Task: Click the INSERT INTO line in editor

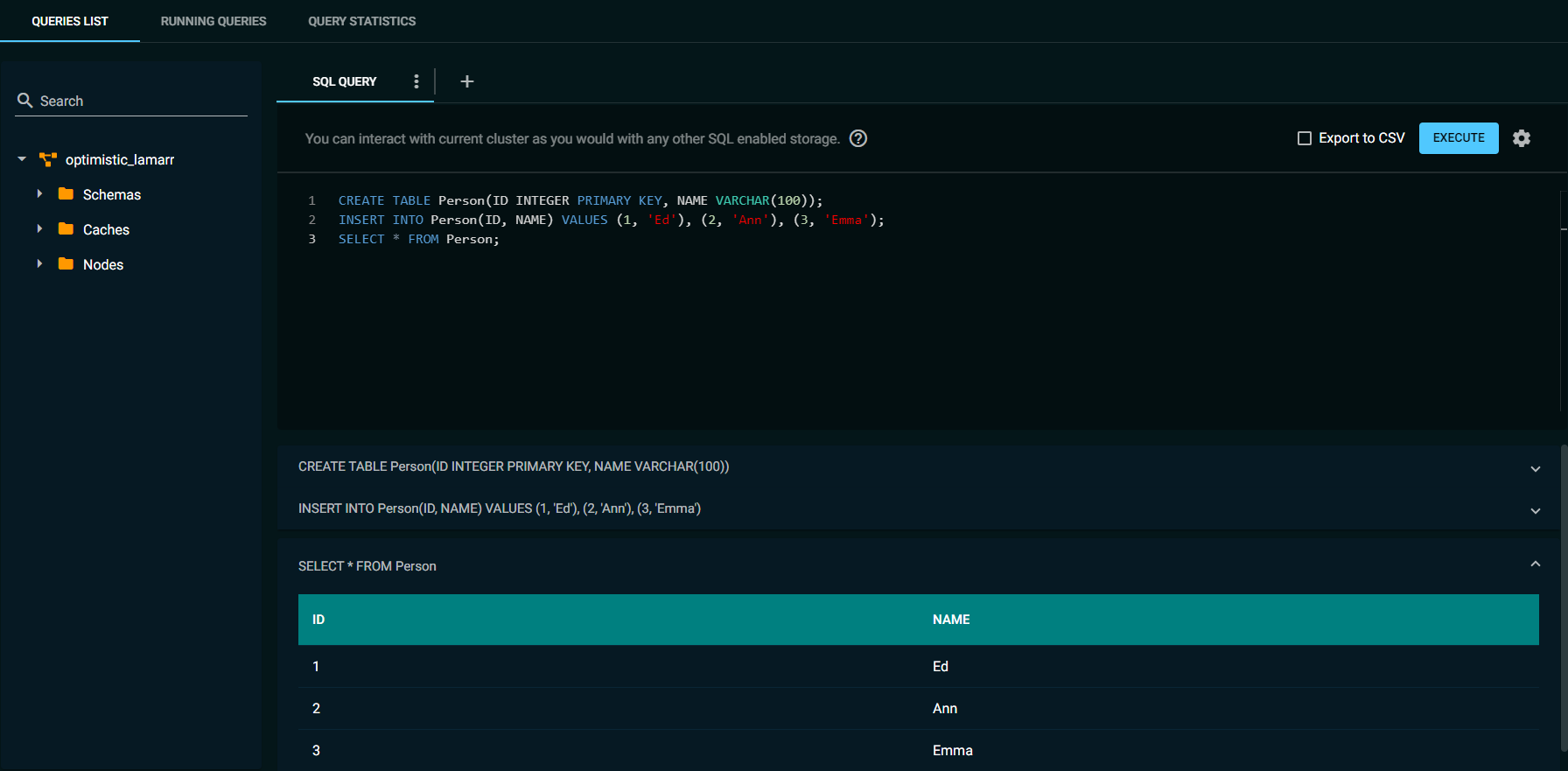Action: pos(612,220)
